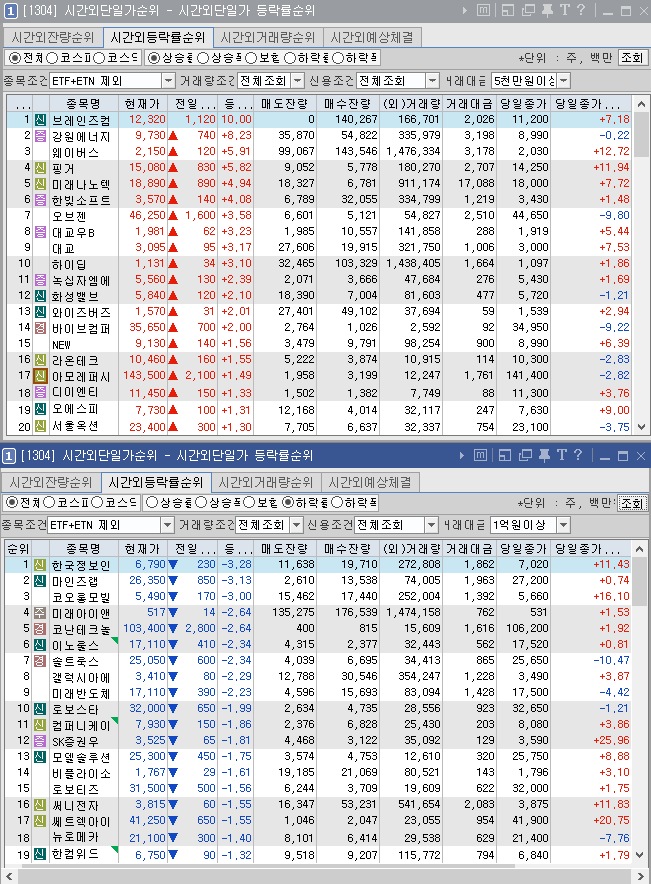Viewport: 651px width, 884px height.
Task: Open help question mark icon in lower window
Action: pyautogui.click(x=578, y=455)
